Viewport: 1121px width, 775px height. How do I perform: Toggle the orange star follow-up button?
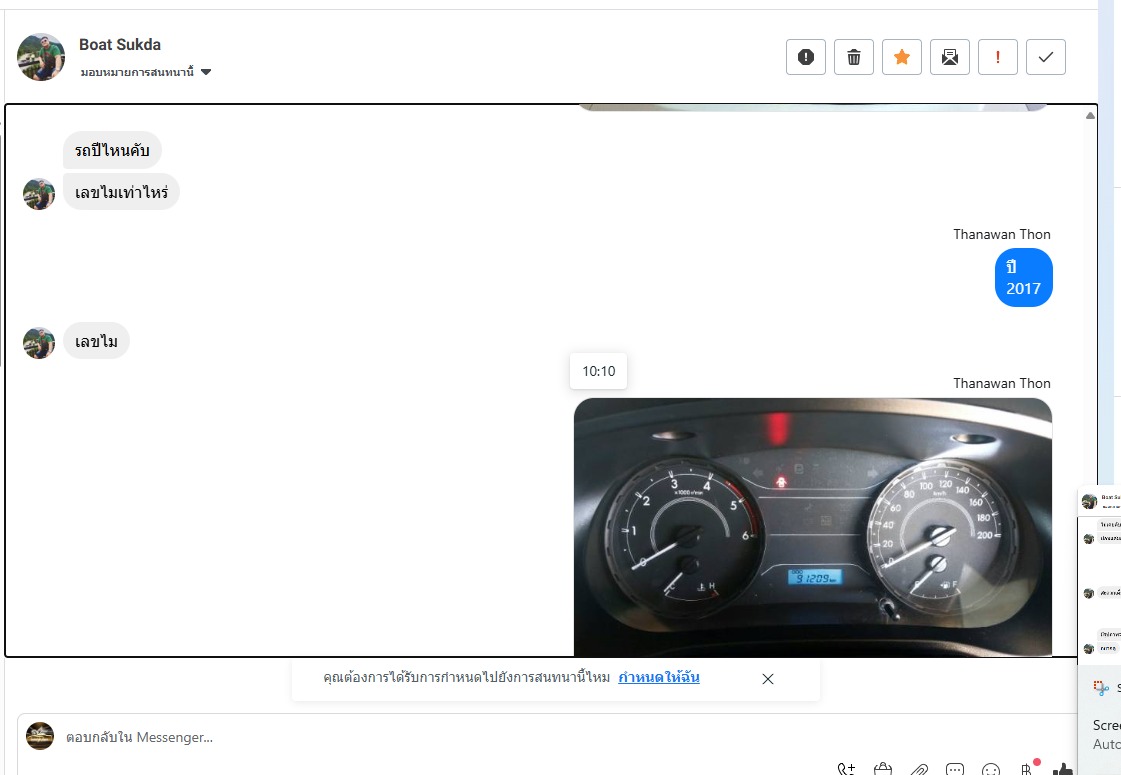(902, 57)
